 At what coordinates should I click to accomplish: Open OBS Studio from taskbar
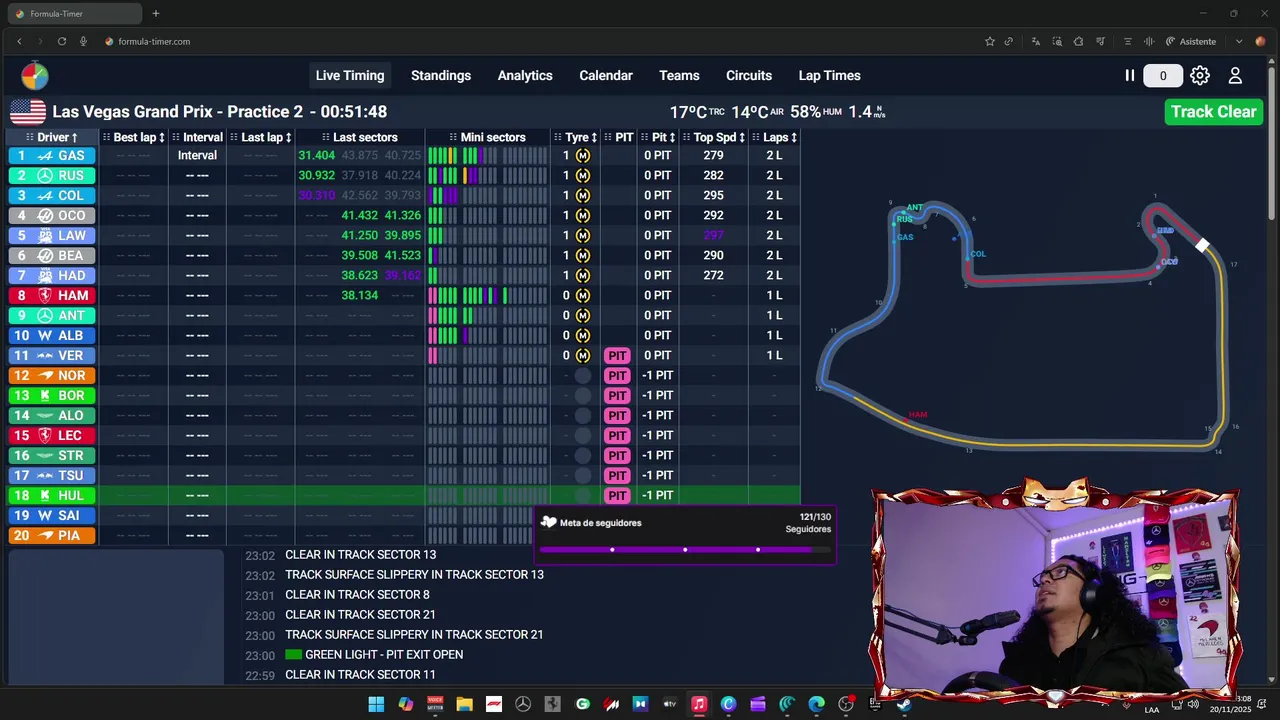(846, 704)
